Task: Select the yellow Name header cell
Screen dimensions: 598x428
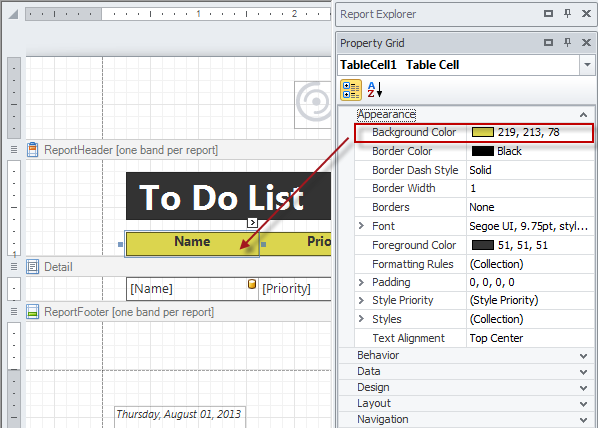Action: (192, 243)
